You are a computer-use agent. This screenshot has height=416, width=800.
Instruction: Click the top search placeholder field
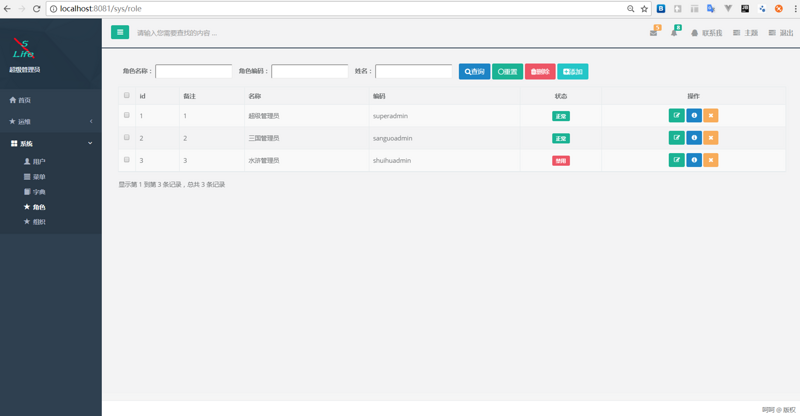tap(177, 33)
